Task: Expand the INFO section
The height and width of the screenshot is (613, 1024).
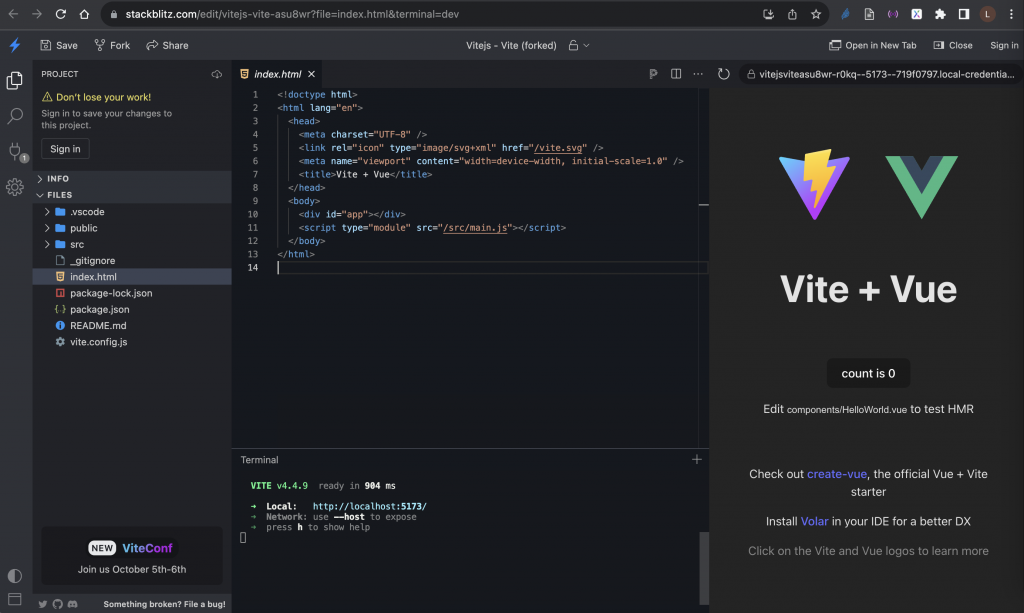Action: (132, 178)
